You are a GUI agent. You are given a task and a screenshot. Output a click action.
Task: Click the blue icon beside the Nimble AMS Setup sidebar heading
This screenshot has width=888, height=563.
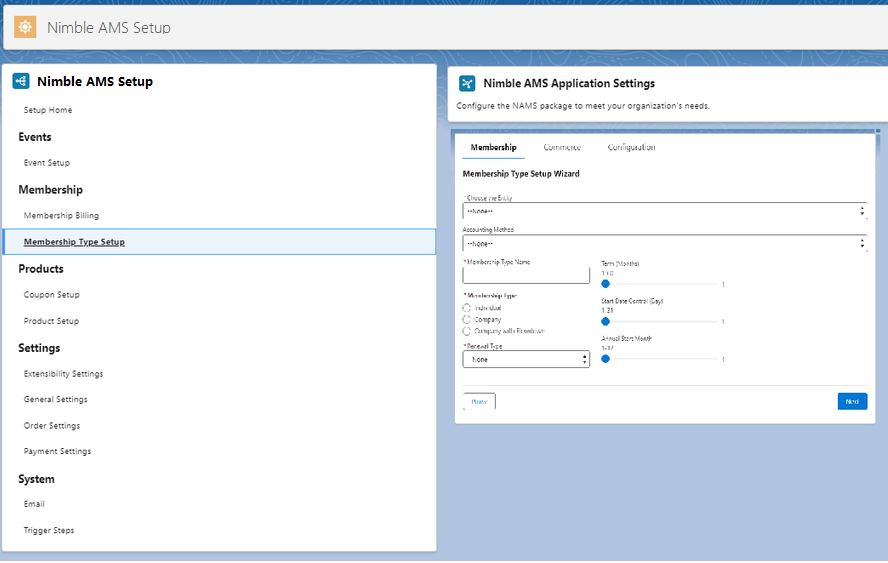click(x=21, y=82)
